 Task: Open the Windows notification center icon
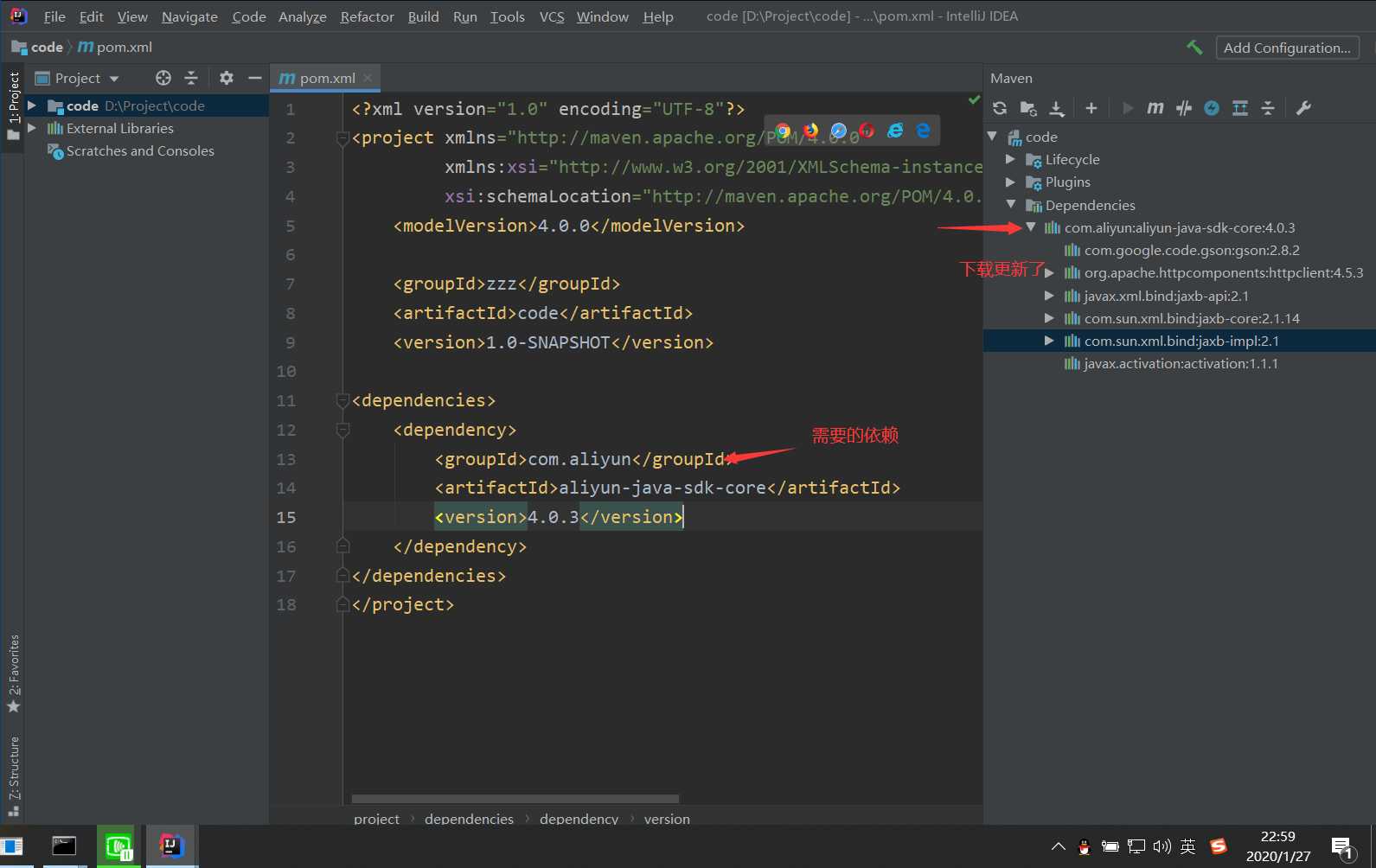point(1342,847)
